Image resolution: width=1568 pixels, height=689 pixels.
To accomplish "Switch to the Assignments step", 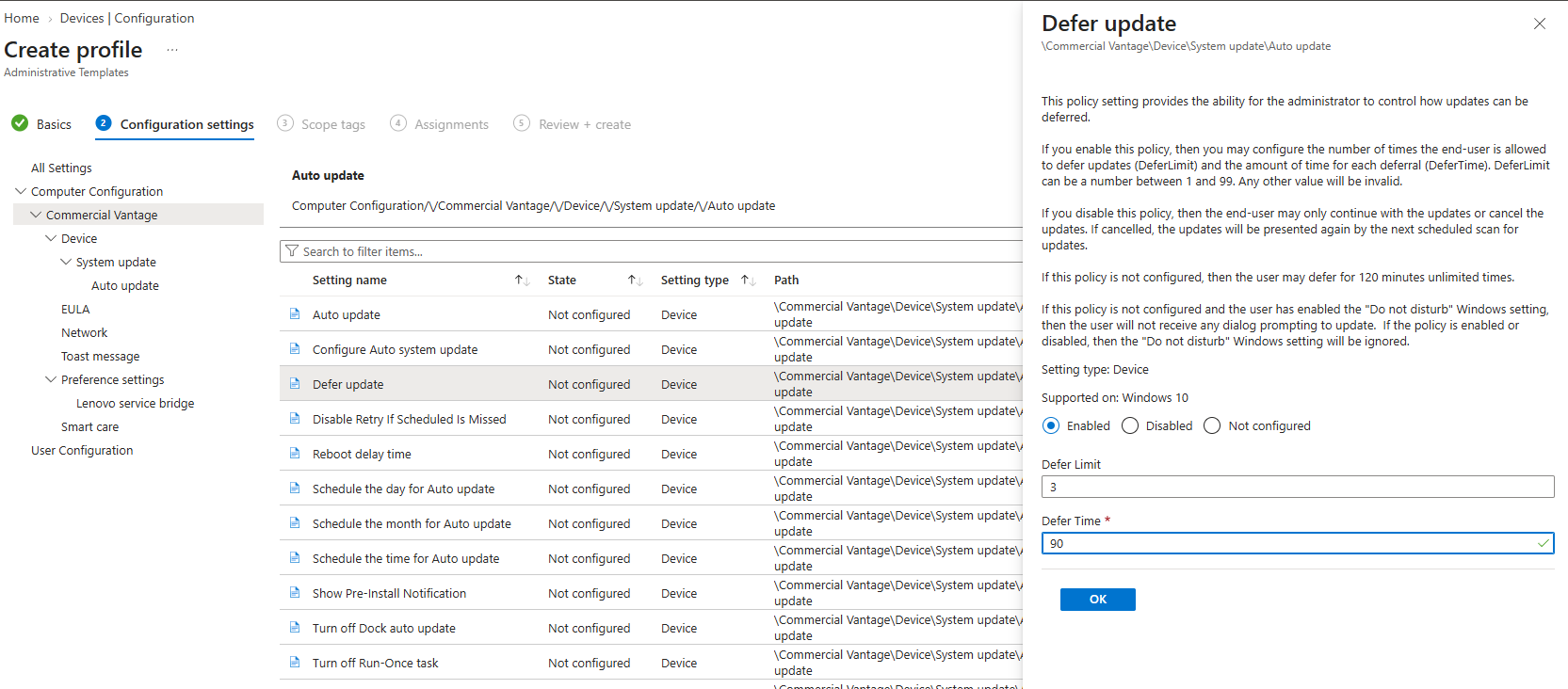I will [x=440, y=124].
